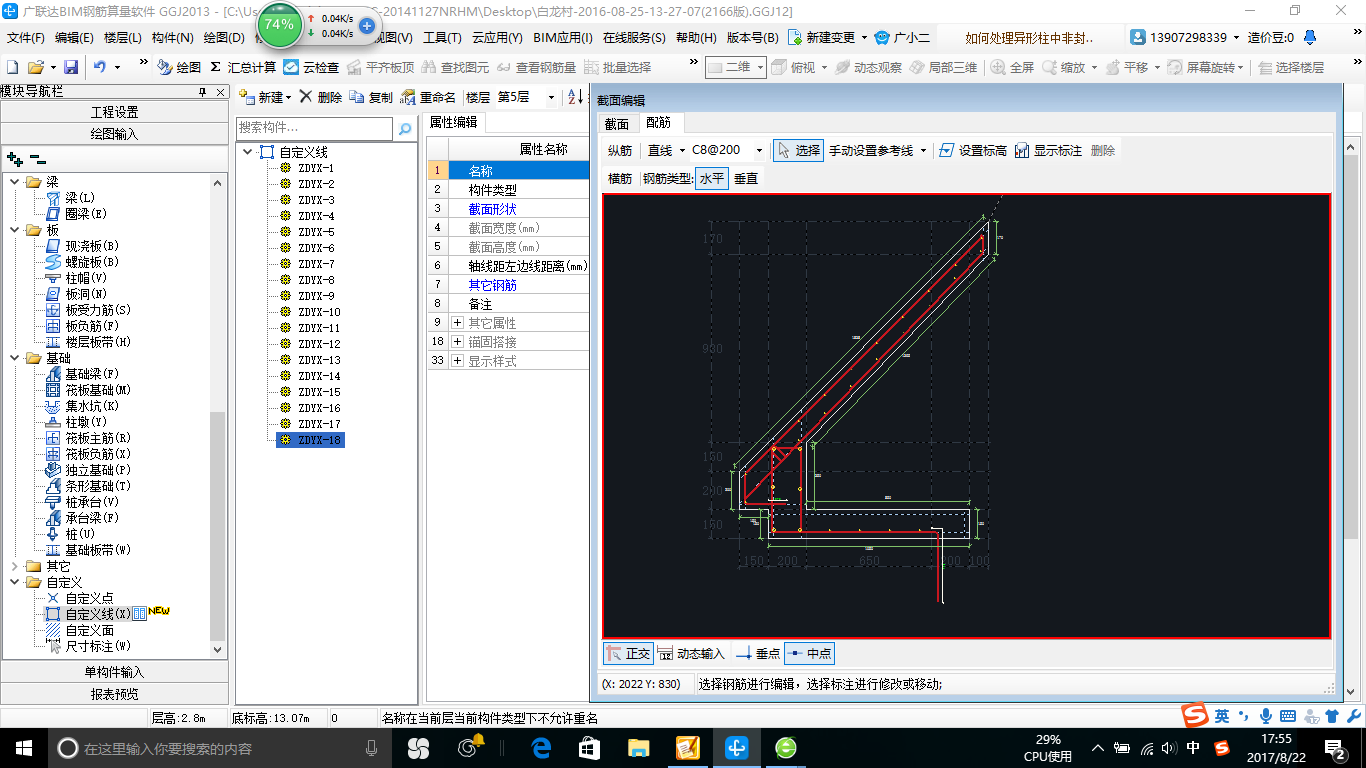
Task: Open 云检查 cloud check
Action: tap(311, 67)
